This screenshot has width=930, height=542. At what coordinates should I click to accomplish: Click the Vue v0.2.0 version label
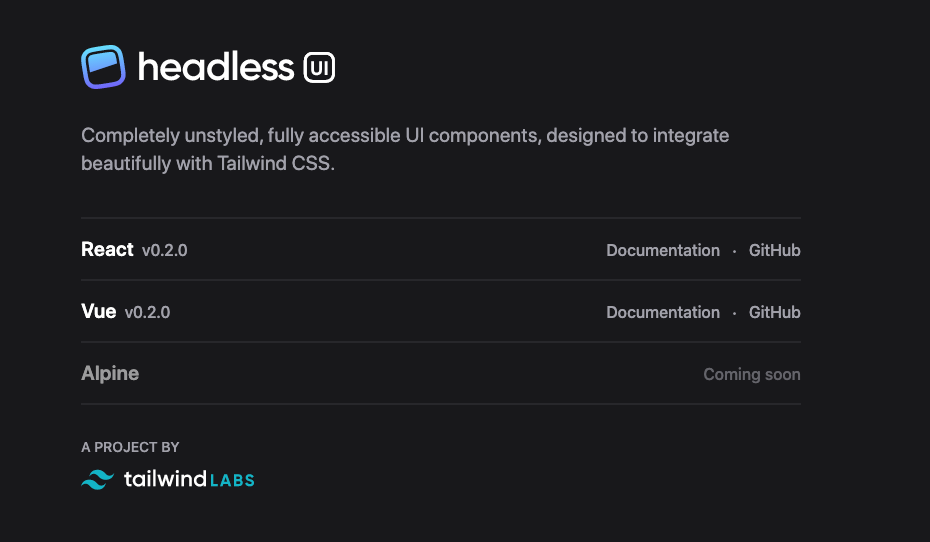(x=148, y=312)
